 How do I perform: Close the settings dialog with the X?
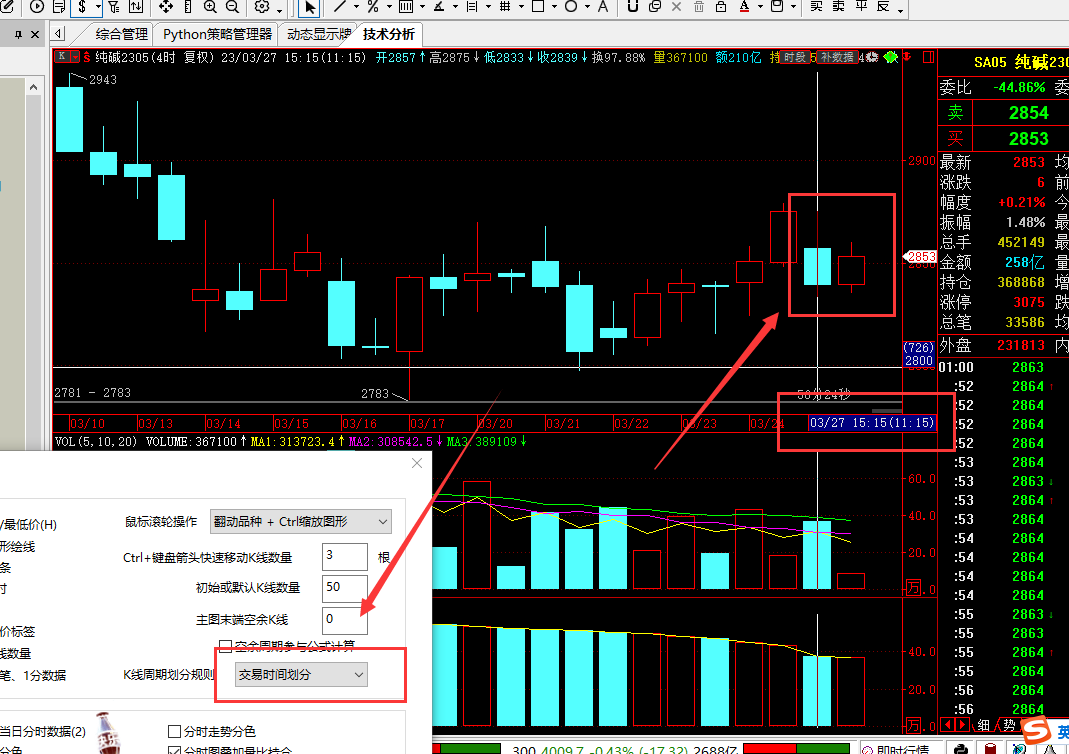417,463
